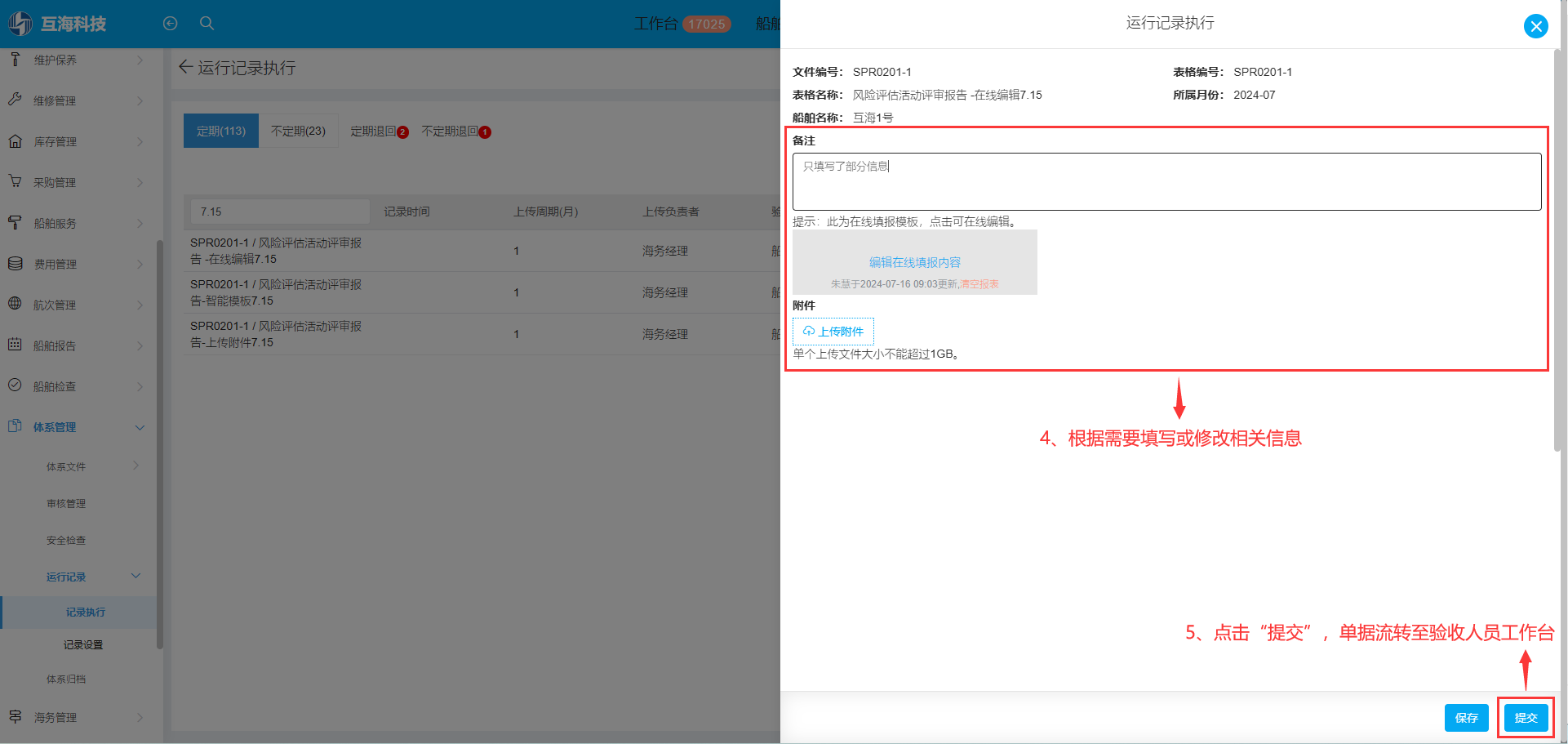Click the 体系管理 document icon
This screenshot has width=1568, height=744.
[15, 426]
